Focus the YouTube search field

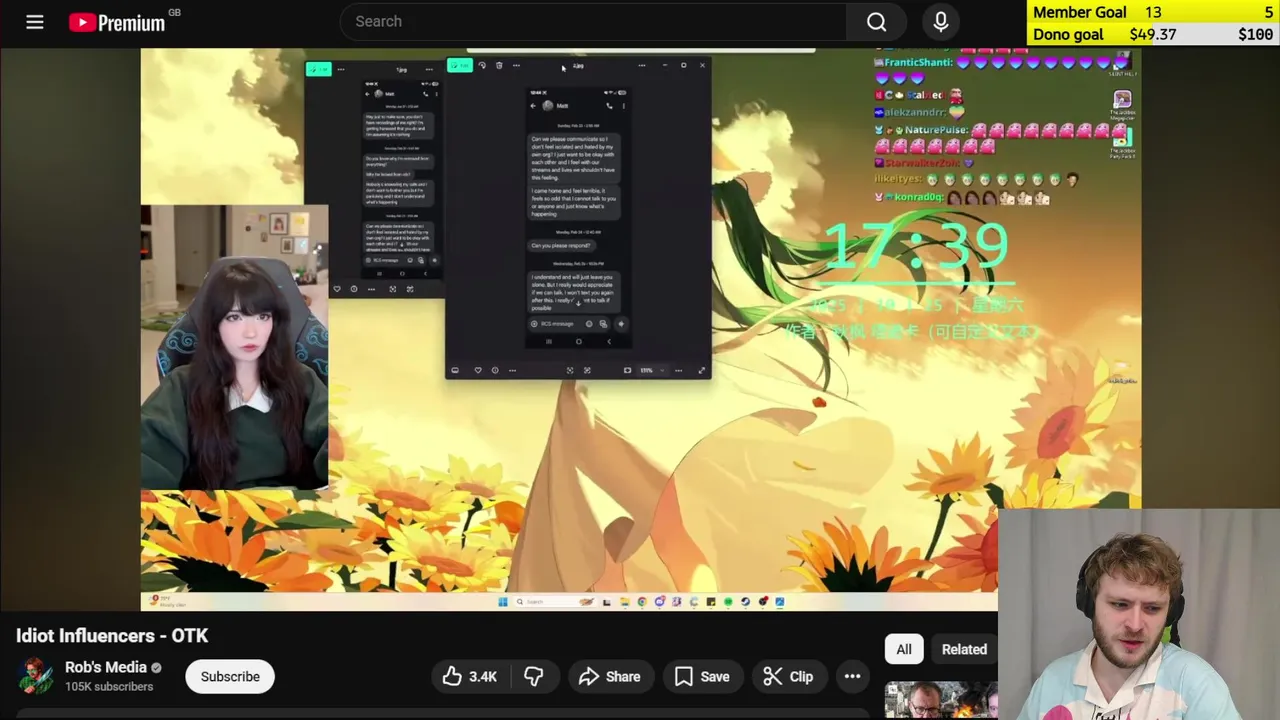pyautogui.click(x=594, y=21)
